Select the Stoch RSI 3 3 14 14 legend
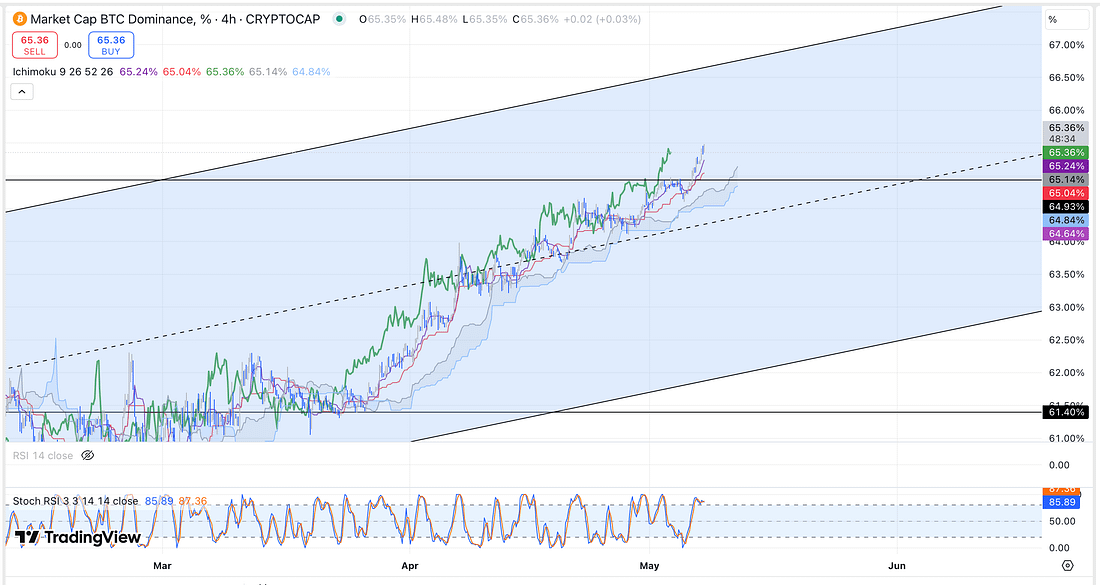Screen dimensions: 1100x585 point(75,501)
